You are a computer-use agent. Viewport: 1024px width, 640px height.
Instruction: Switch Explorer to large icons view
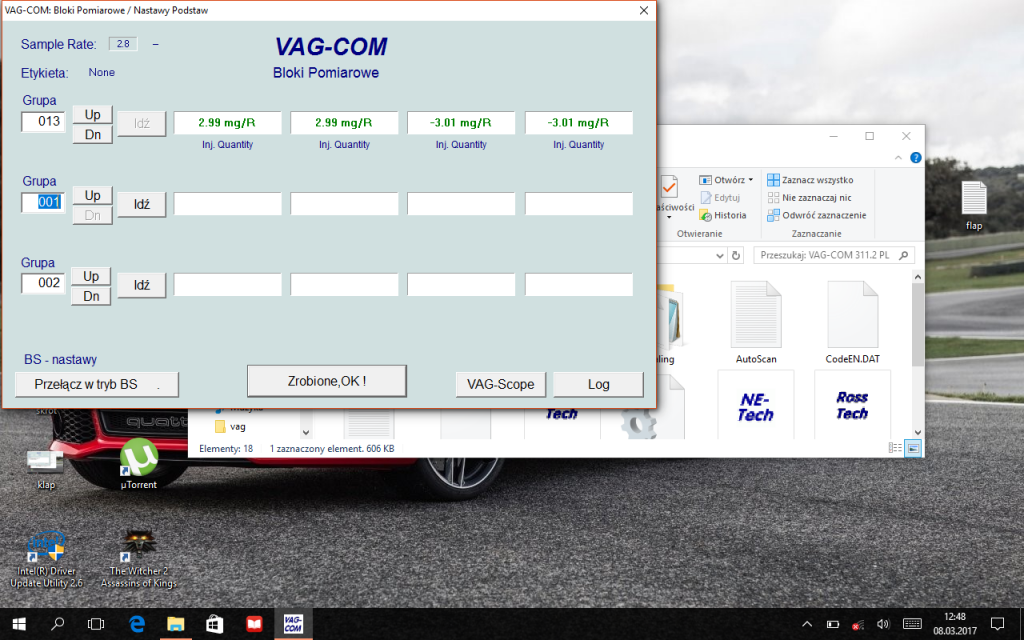(913, 448)
